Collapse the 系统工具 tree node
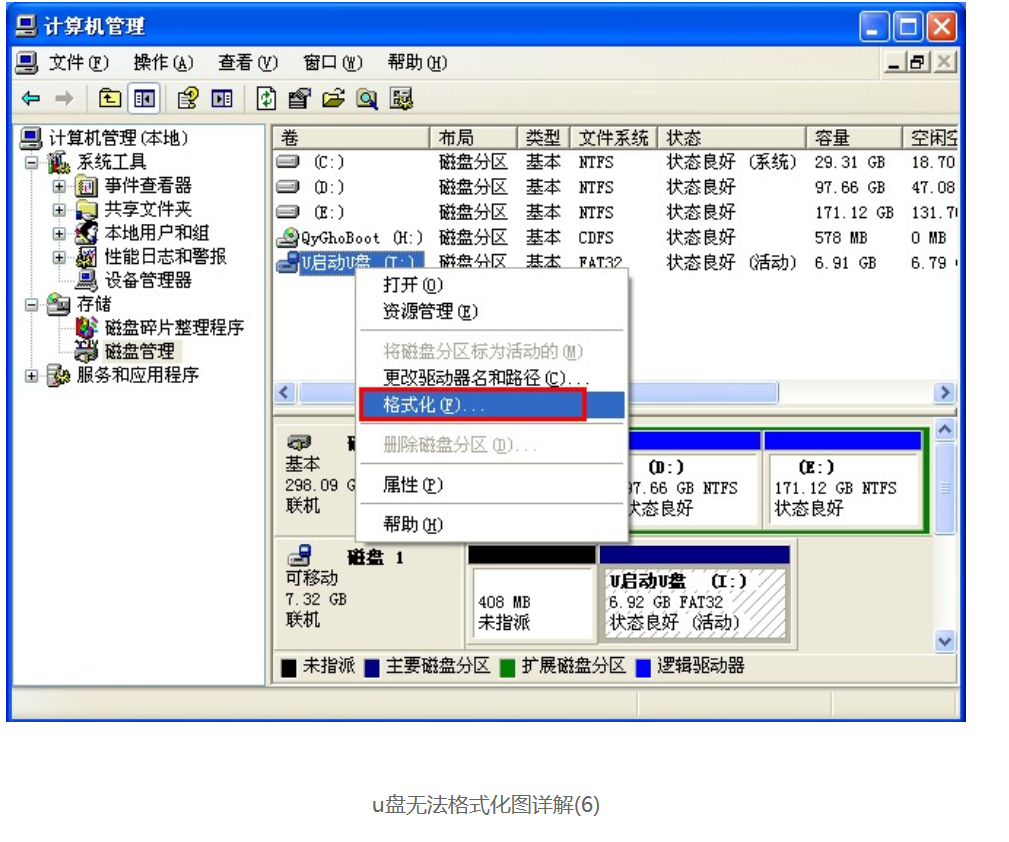The width and height of the screenshot is (1009, 842). point(32,162)
